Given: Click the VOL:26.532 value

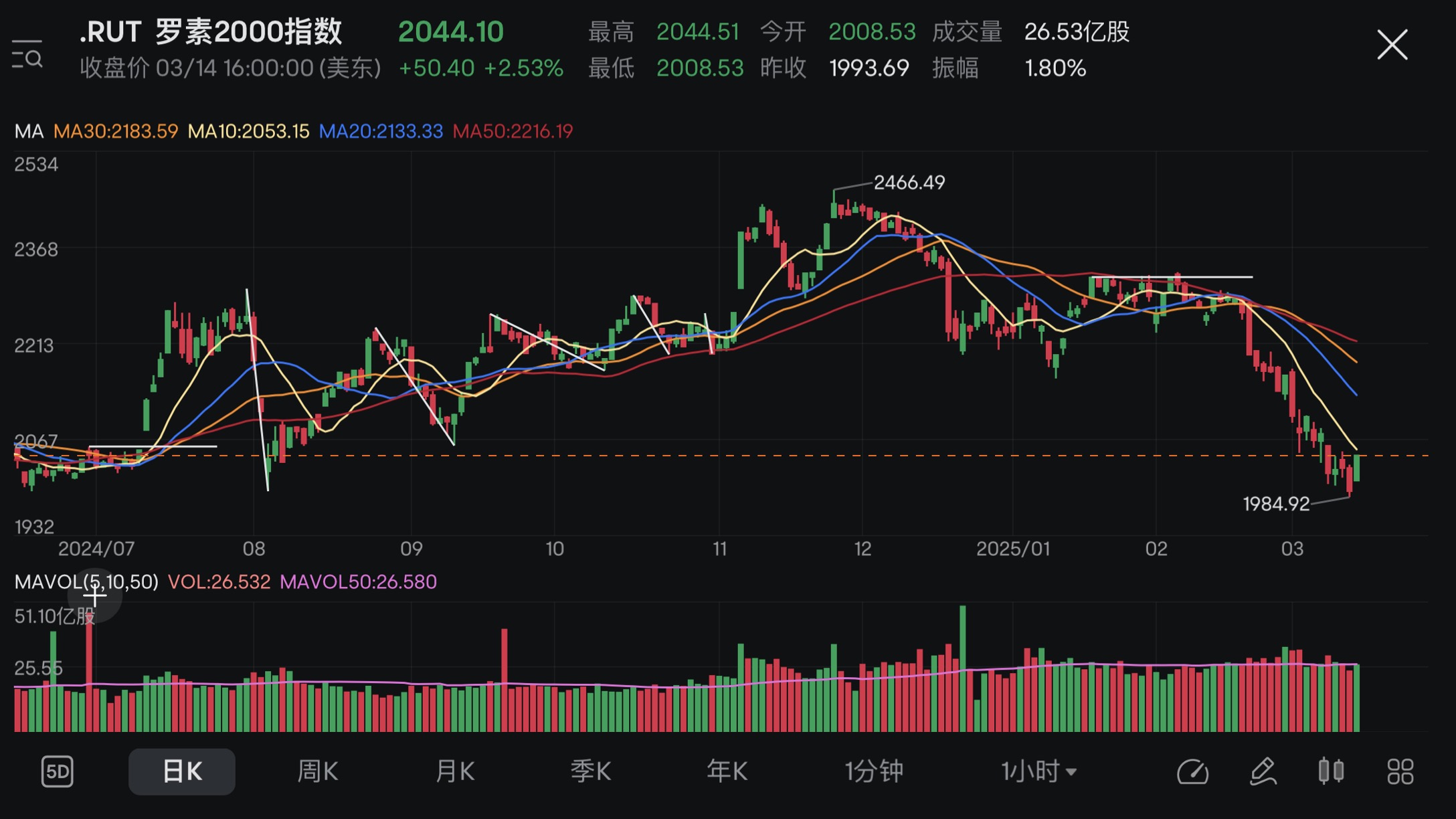Looking at the screenshot, I should point(219,581).
